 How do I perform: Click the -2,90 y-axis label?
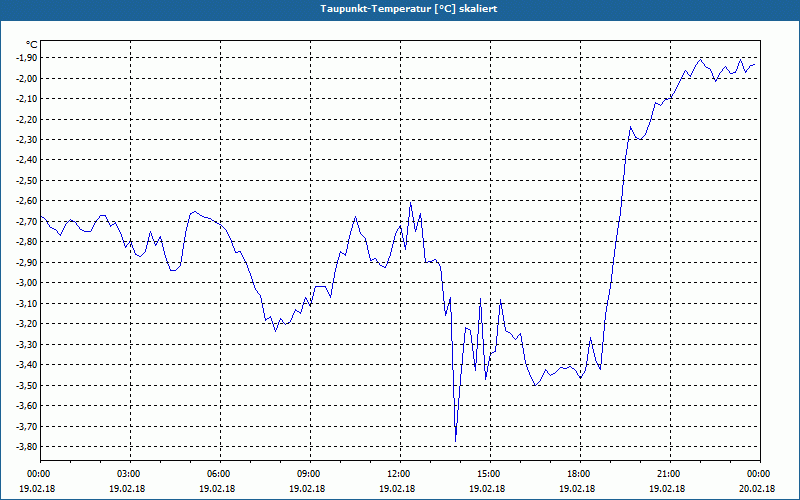click(x=28, y=262)
